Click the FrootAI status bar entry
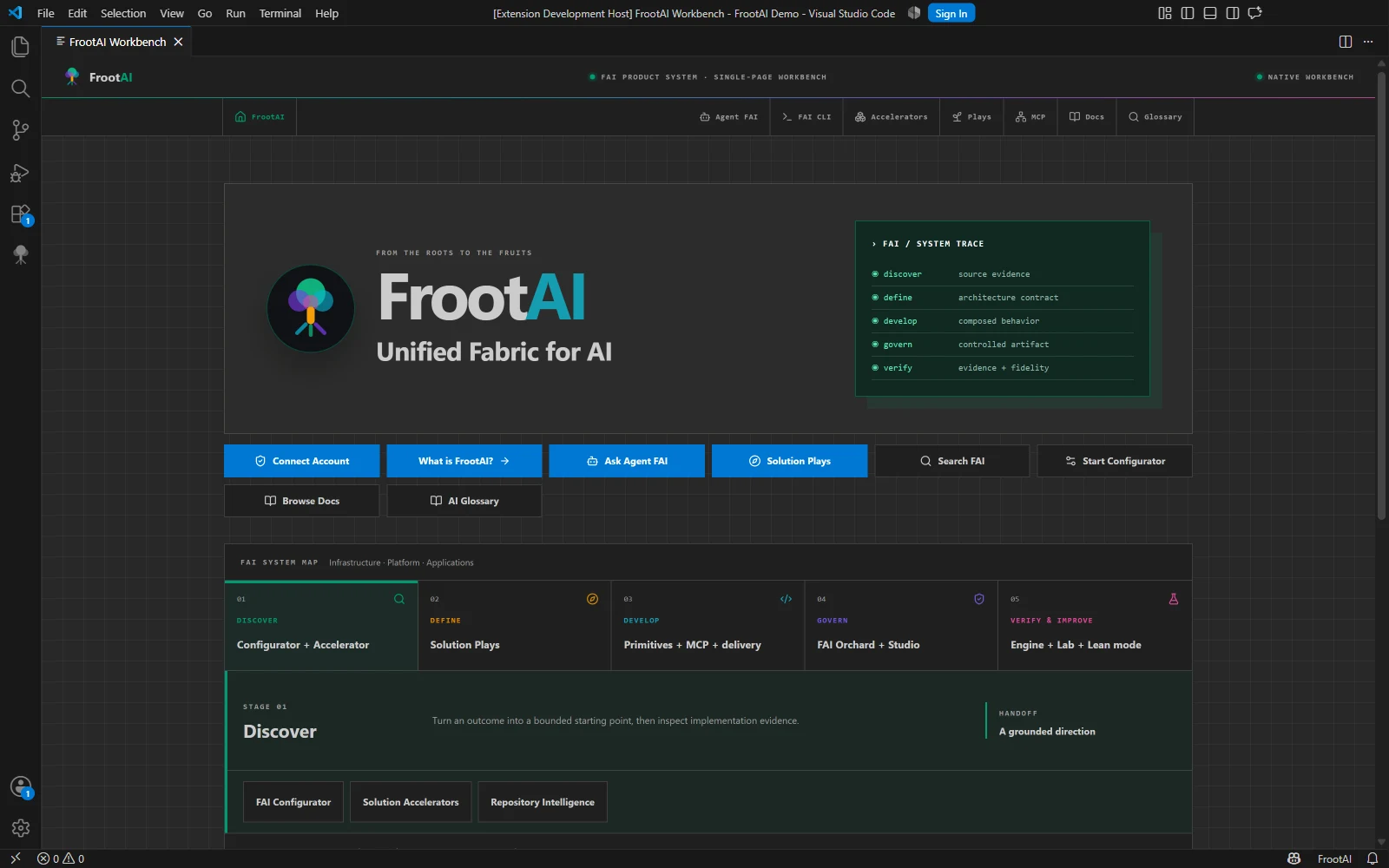Image resolution: width=1389 pixels, height=868 pixels. (x=1334, y=858)
